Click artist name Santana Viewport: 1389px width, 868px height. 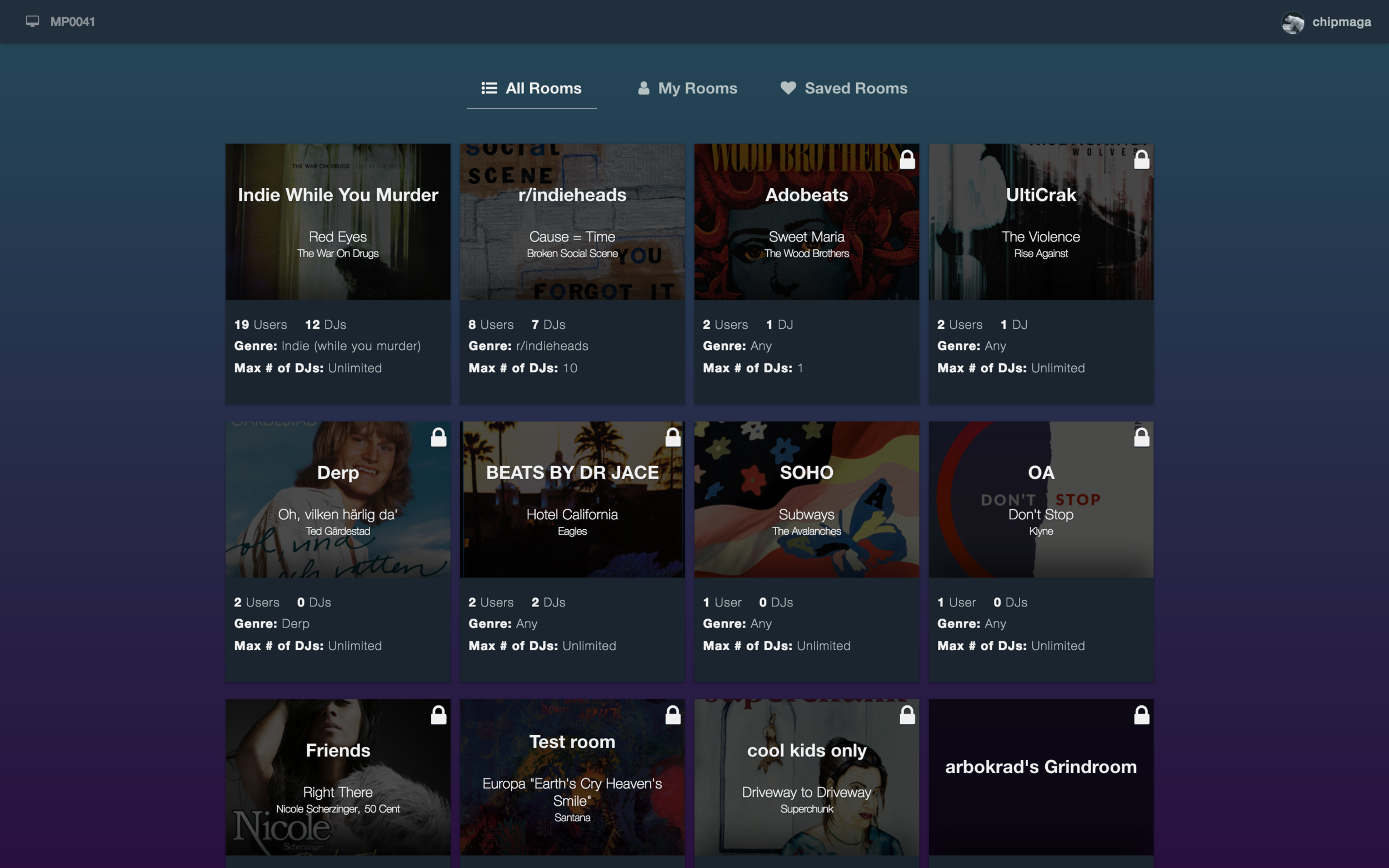tap(572, 817)
